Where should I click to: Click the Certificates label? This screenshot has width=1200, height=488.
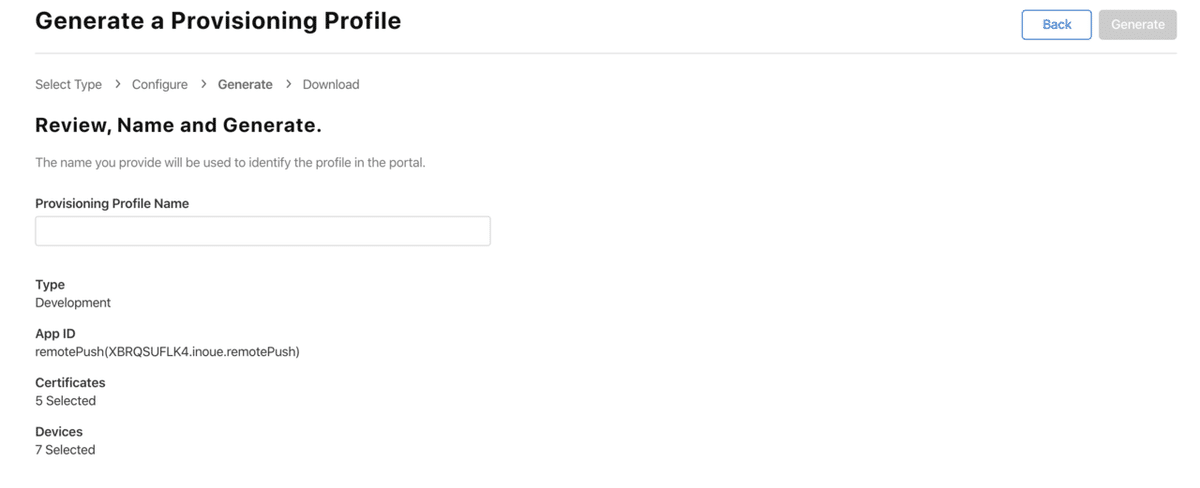pos(70,383)
